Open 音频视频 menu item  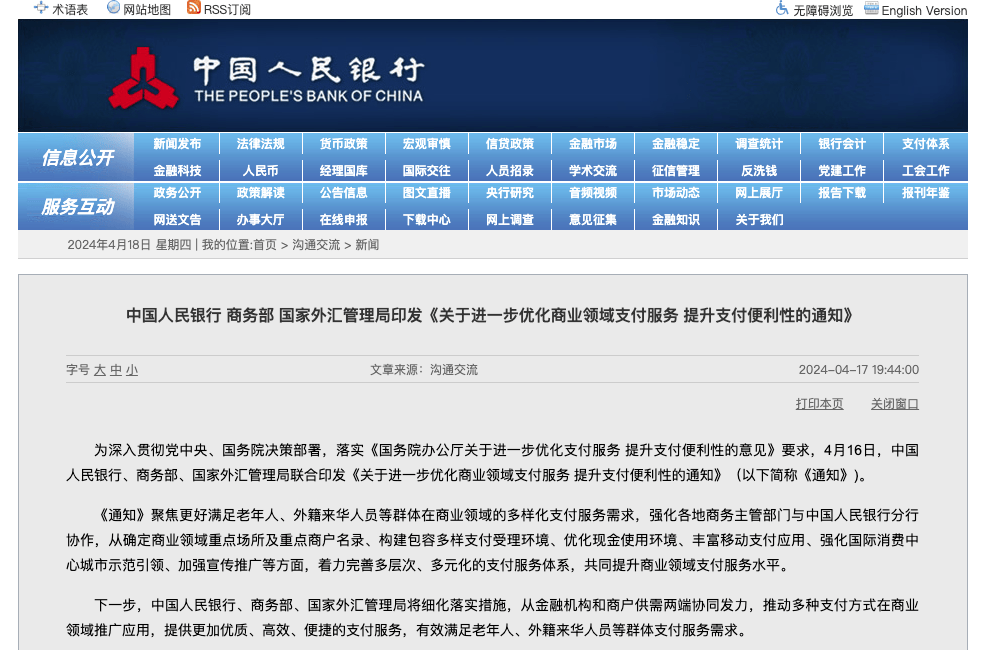592,193
